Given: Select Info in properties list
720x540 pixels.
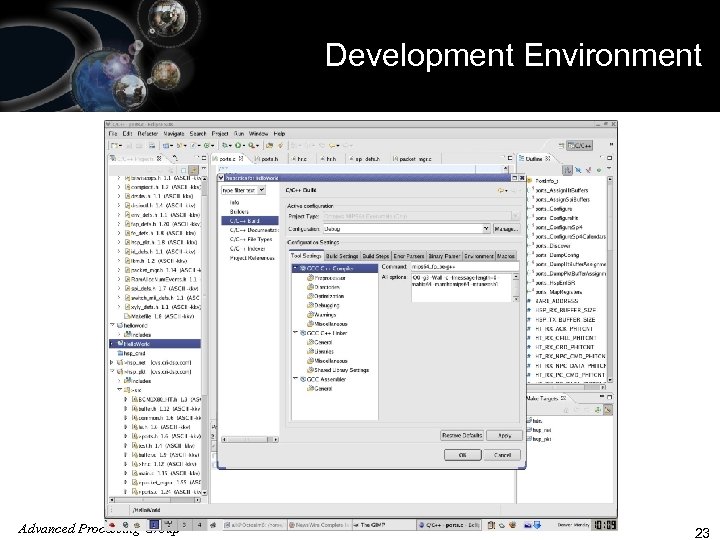Looking at the screenshot, I should 235,202.
